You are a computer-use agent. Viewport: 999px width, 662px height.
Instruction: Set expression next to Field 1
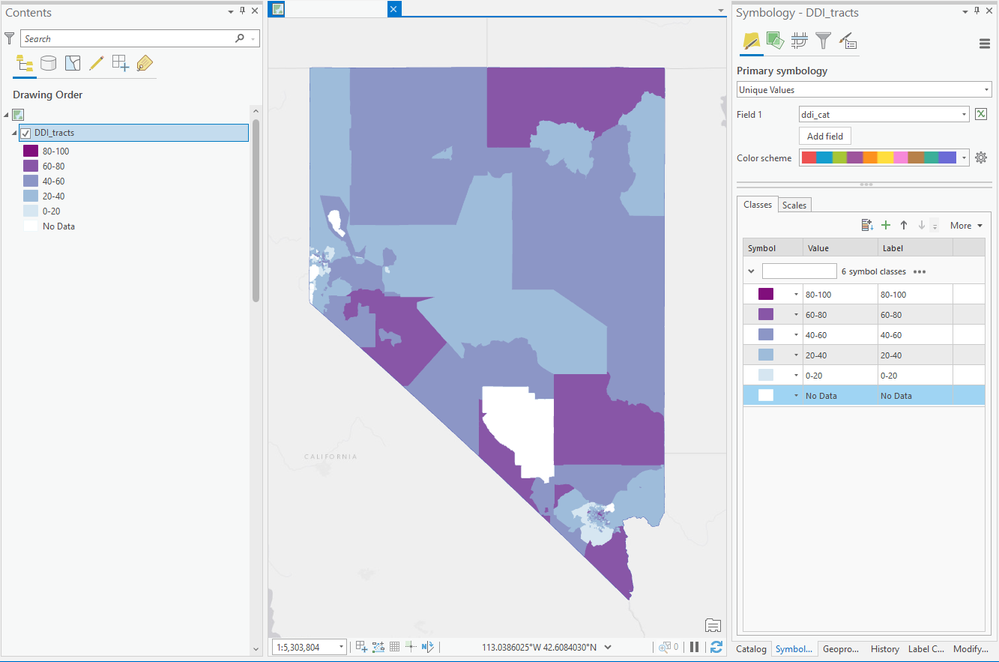tap(981, 114)
